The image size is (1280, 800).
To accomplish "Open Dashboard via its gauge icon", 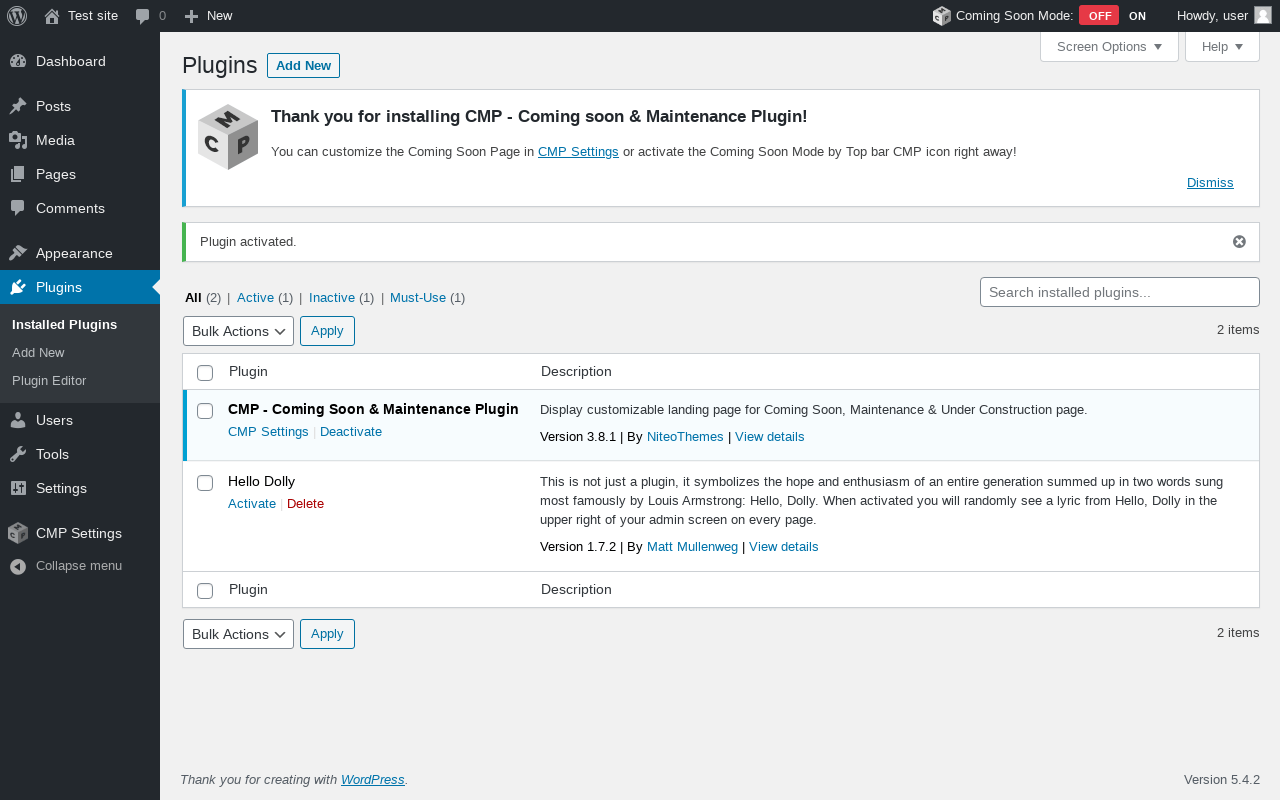I will coord(18,61).
